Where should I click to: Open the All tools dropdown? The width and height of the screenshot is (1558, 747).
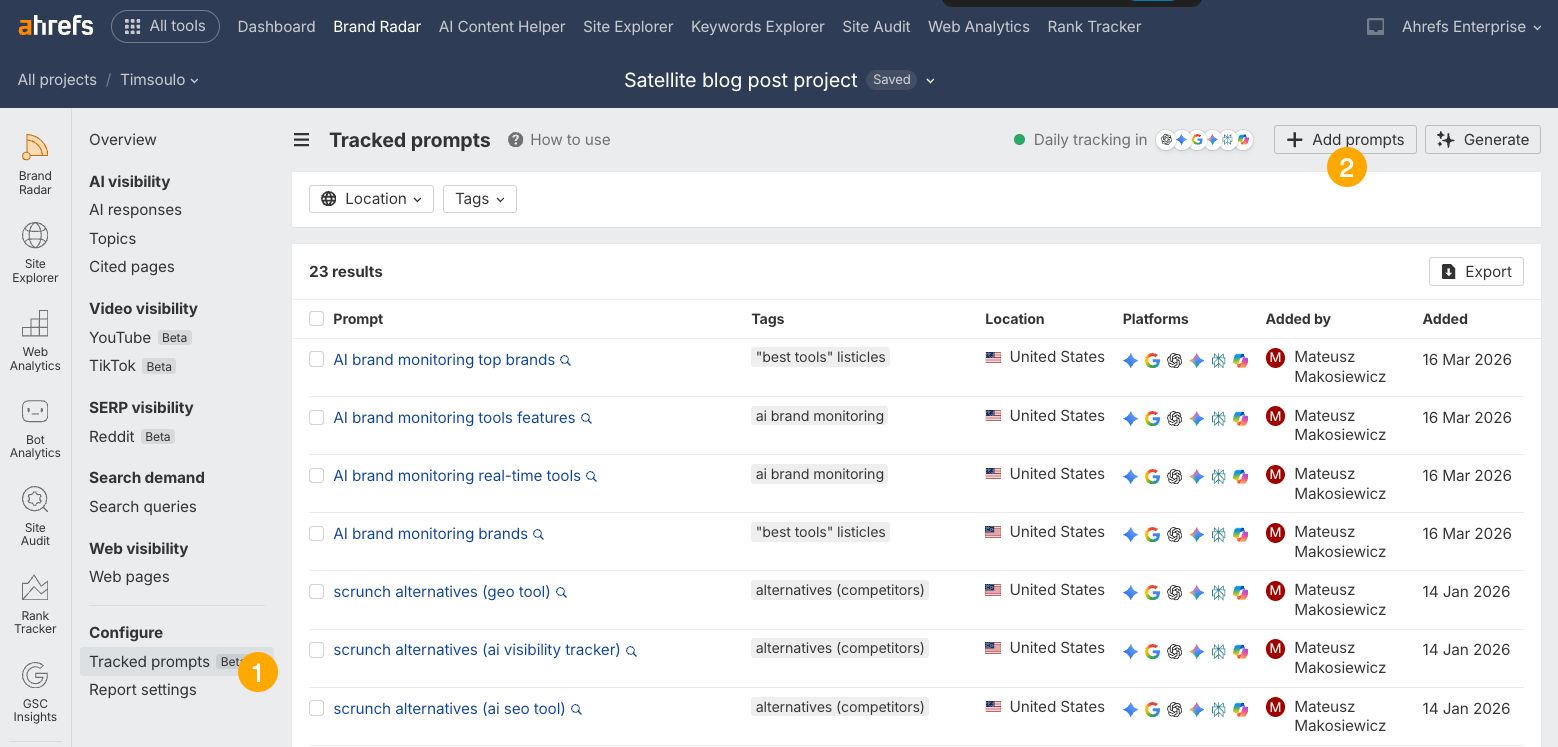[x=165, y=27]
